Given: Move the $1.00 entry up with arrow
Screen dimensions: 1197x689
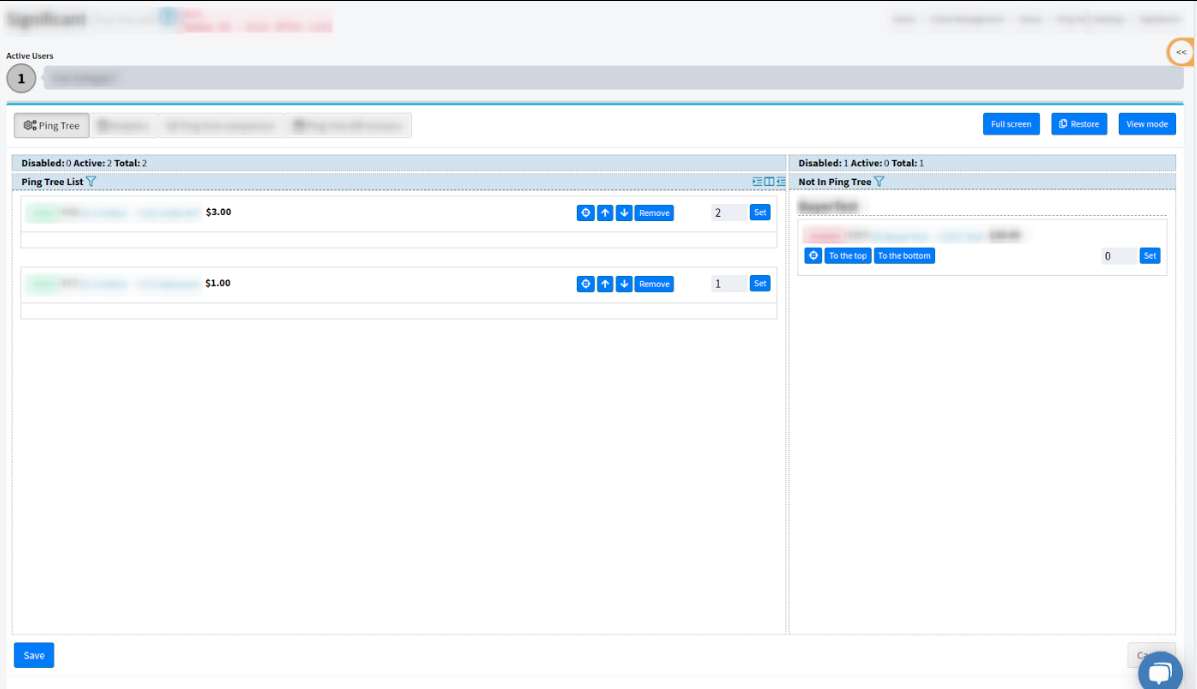Looking at the screenshot, I should pos(605,284).
